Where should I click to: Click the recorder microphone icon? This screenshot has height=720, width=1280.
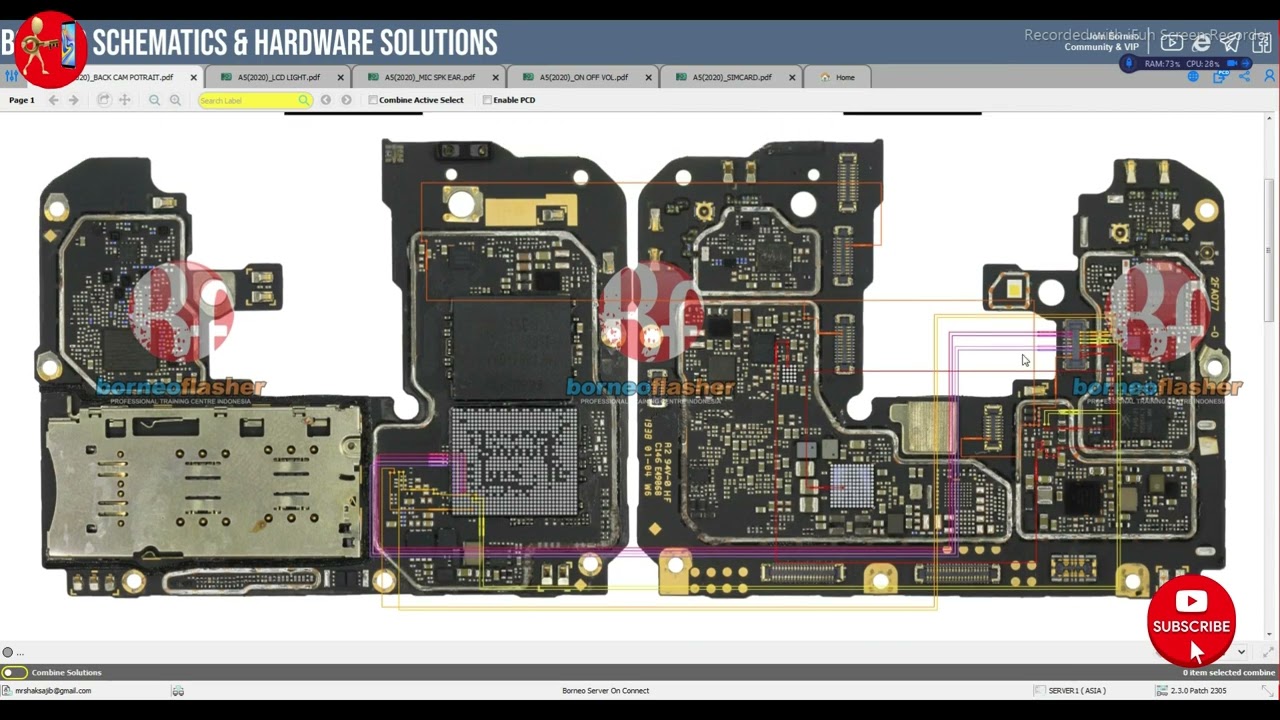pos(1129,63)
